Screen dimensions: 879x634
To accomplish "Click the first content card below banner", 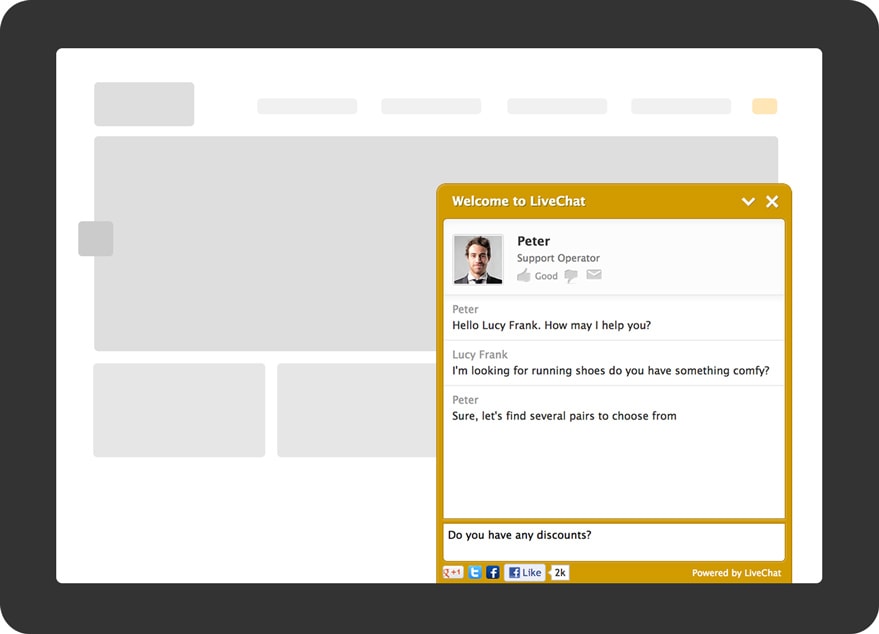I will (179, 410).
